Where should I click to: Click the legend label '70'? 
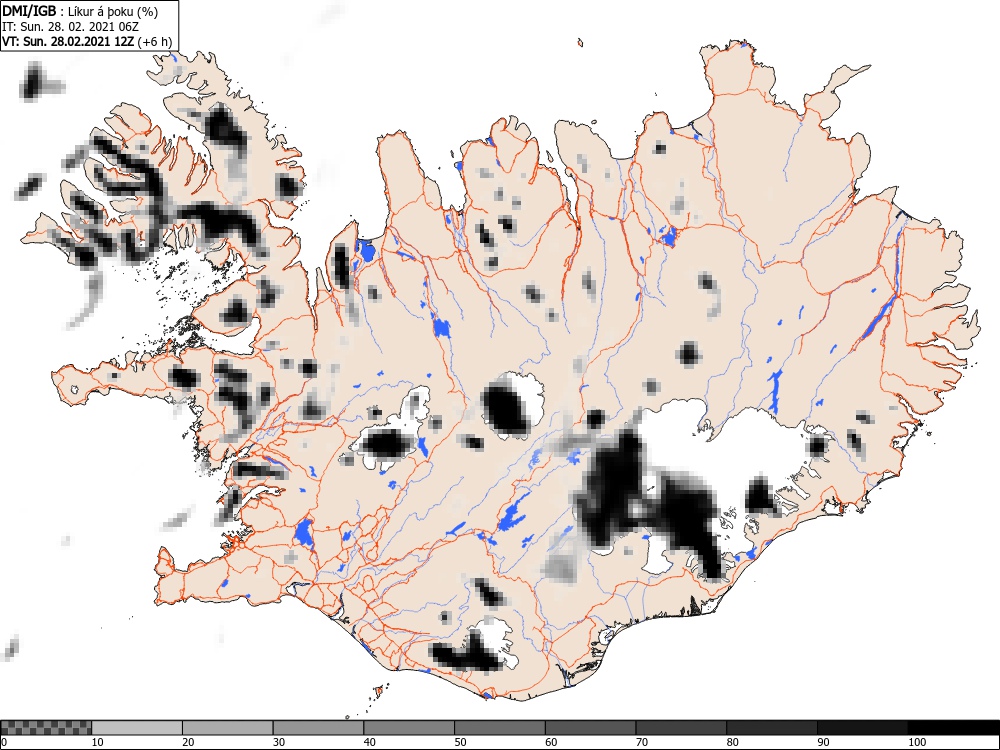(x=642, y=742)
